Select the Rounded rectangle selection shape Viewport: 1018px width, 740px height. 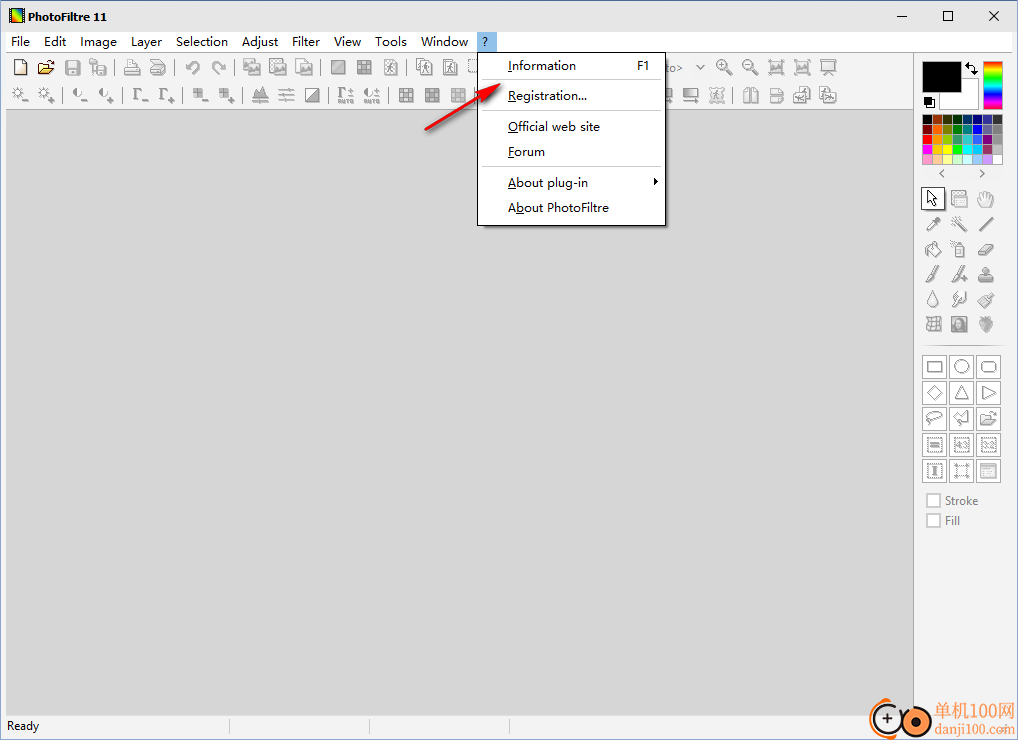(988, 367)
